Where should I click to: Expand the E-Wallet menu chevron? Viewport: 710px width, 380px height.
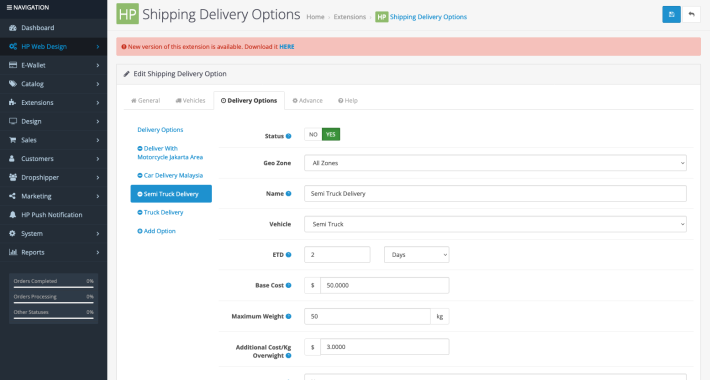[98, 65]
